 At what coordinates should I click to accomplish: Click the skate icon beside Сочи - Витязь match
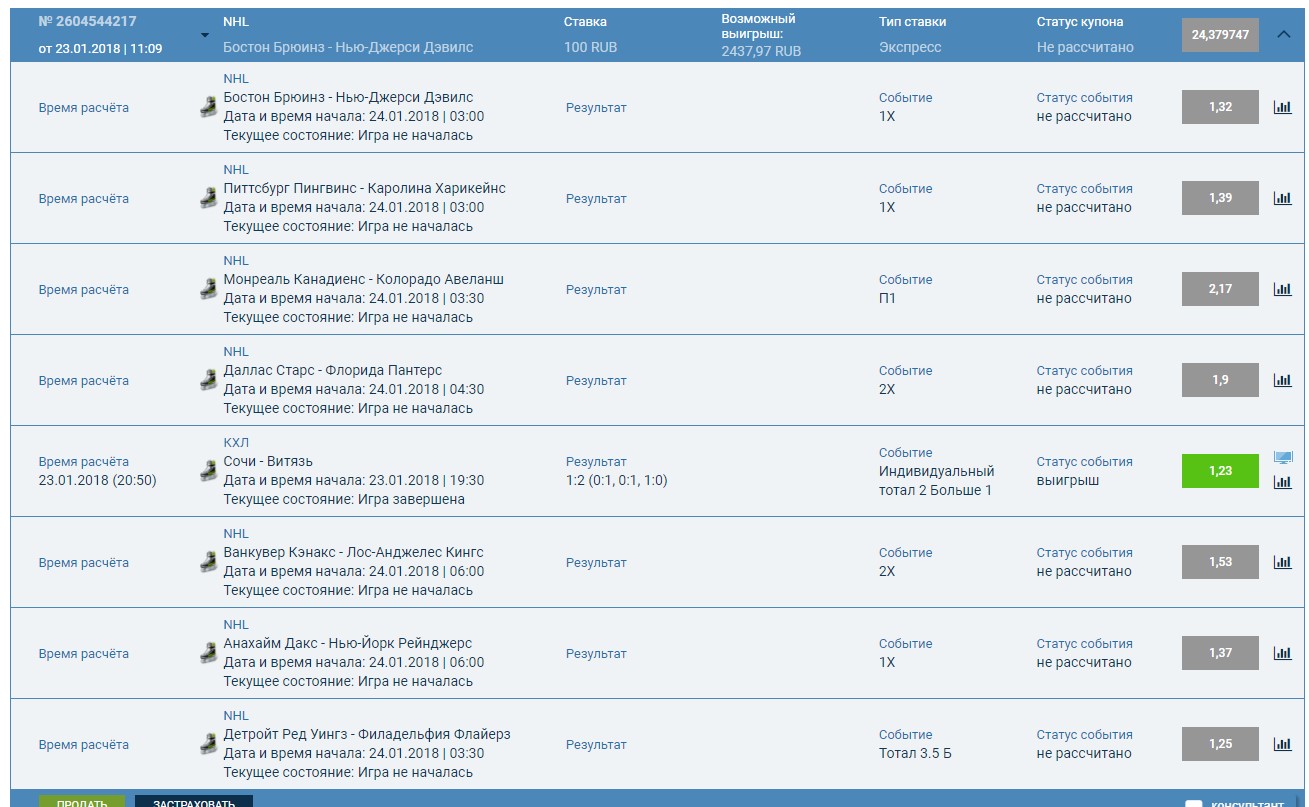208,471
